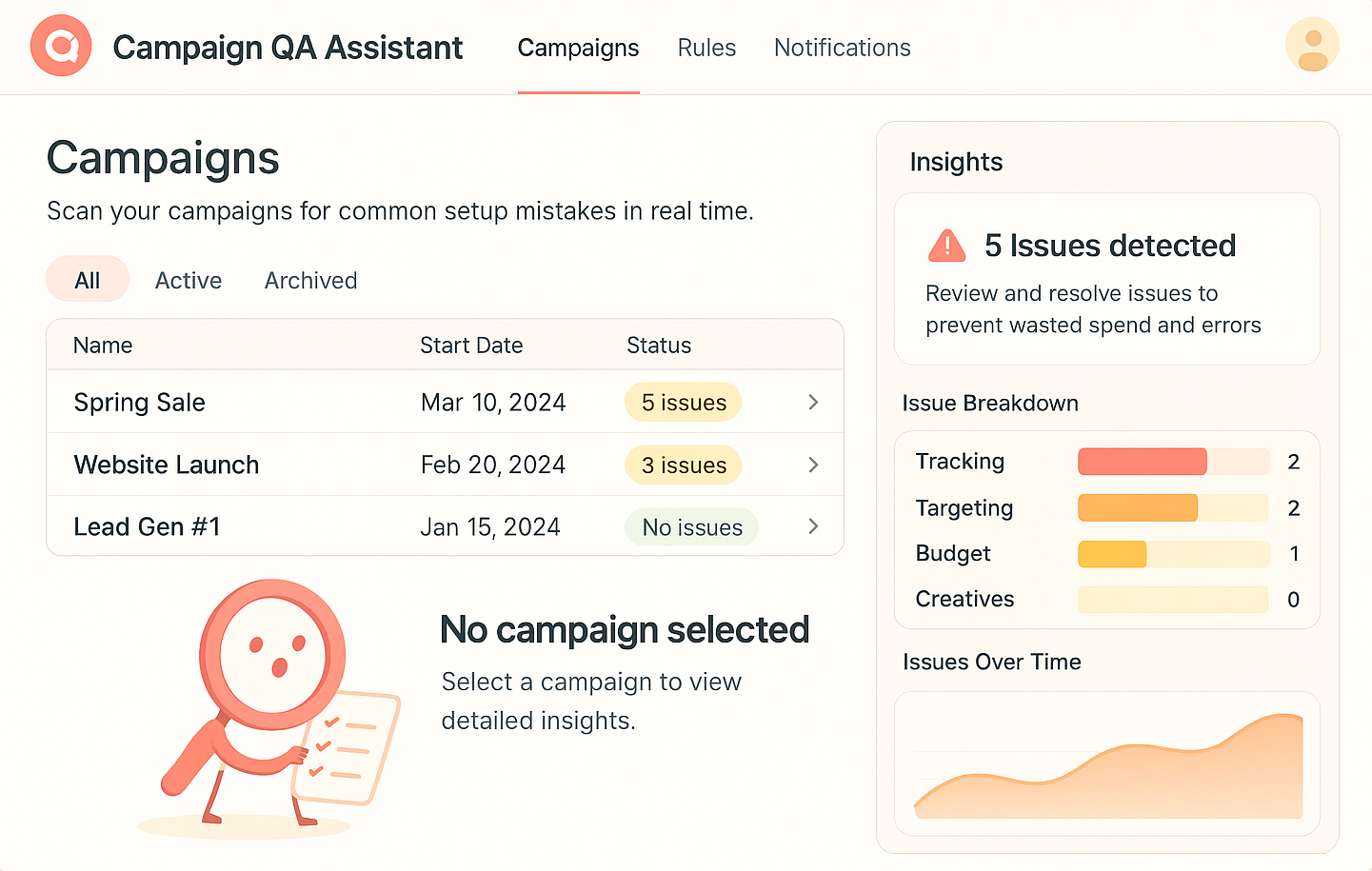Viewport: 1372px width, 871px height.
Task: Enable the Active campaigns filter
Action: (x=188, y=279)
